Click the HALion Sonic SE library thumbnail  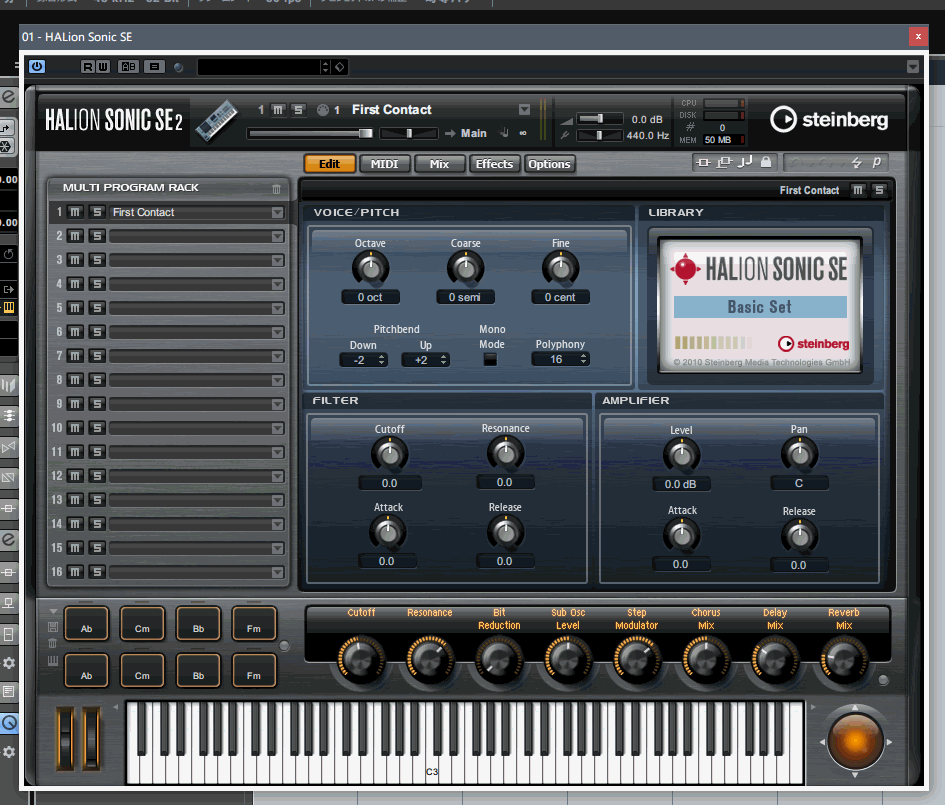(760, 305)
